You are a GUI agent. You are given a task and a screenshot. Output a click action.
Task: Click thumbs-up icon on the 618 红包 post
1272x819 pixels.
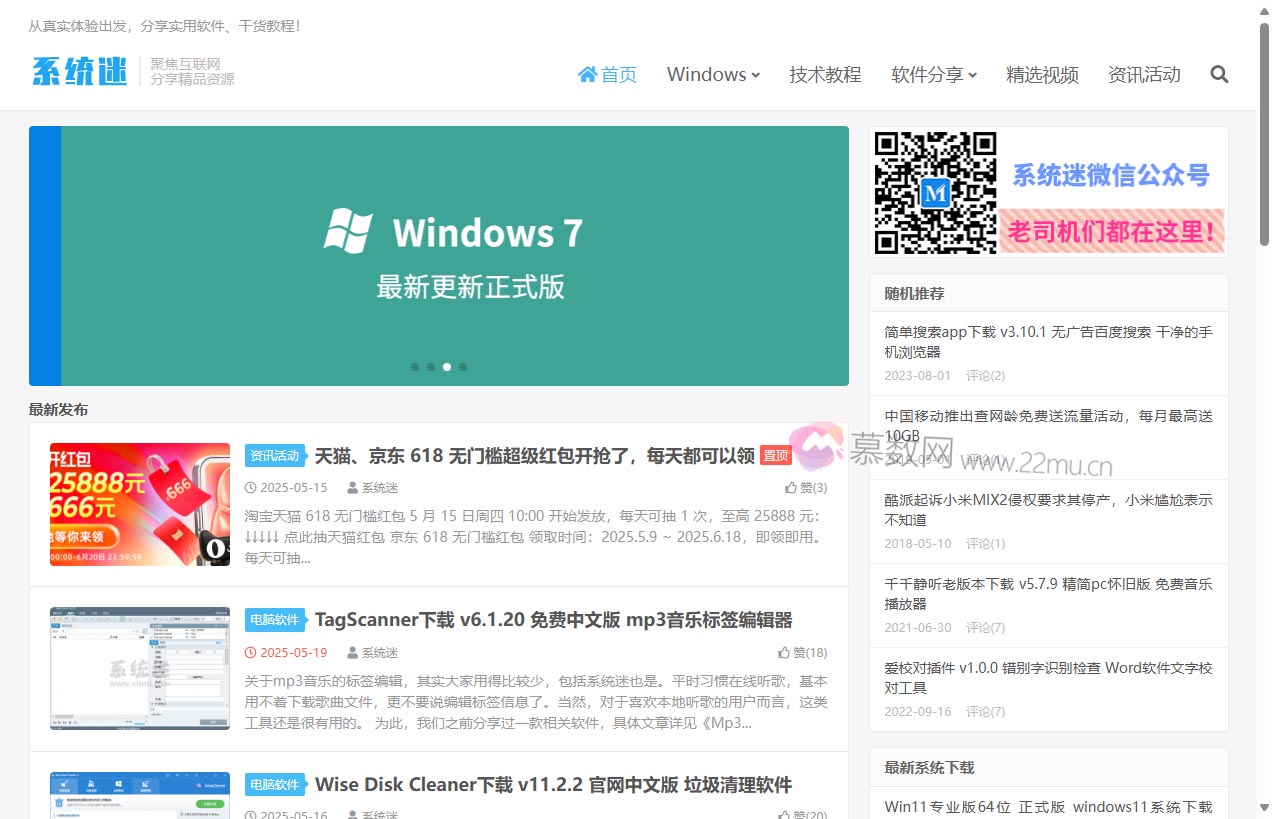[791, 488]
